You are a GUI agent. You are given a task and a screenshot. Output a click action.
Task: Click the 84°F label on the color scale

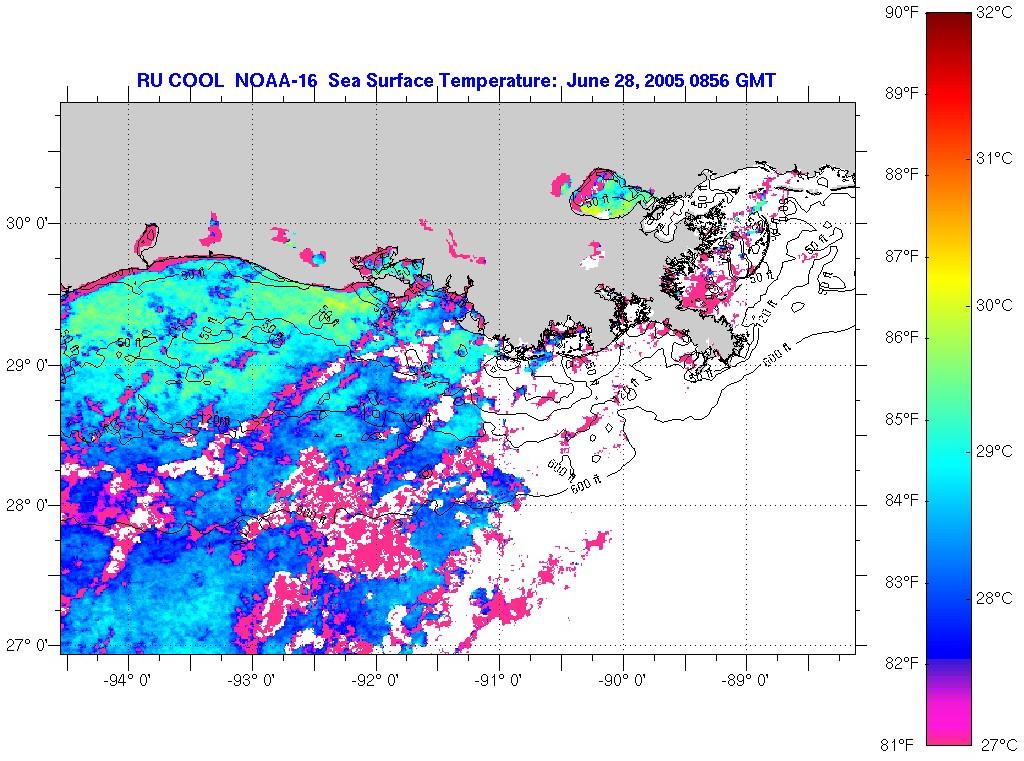(902, 500)
